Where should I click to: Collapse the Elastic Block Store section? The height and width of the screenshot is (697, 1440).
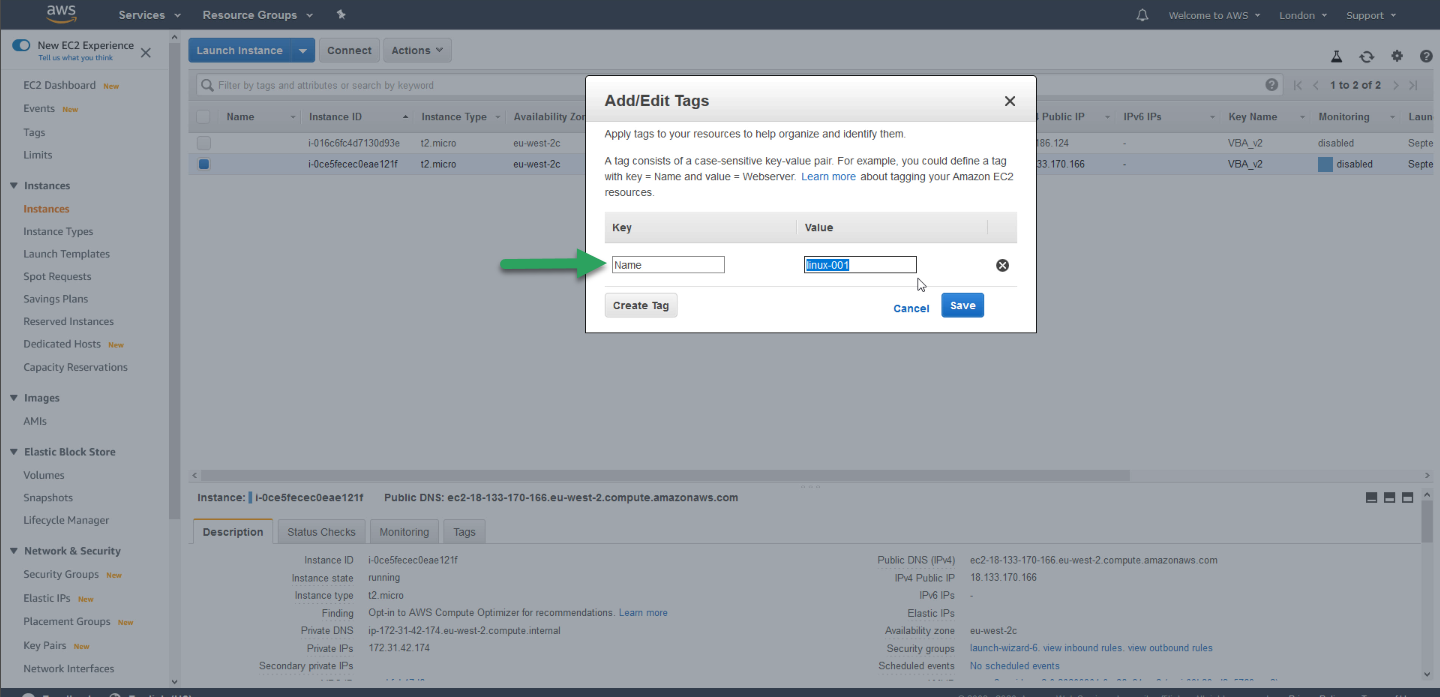(14, 452)
